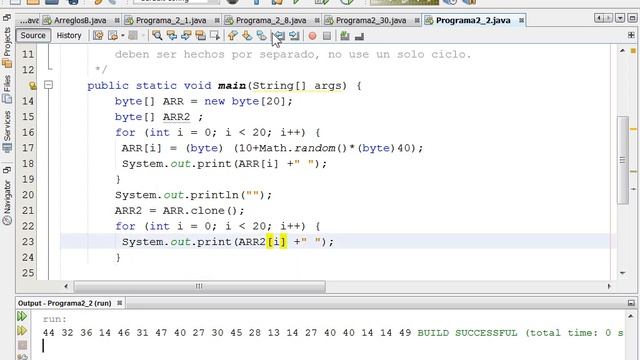Close the ArreglosB.java tab

pyautogui.click(x=117, y=20)
